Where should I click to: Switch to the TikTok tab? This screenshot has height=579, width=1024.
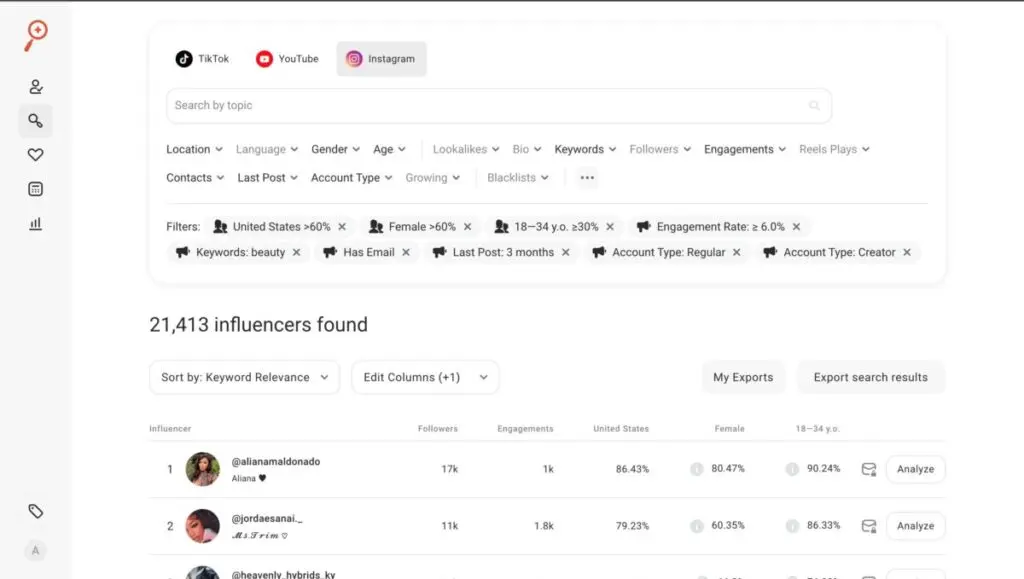click(x=203, y=59)
